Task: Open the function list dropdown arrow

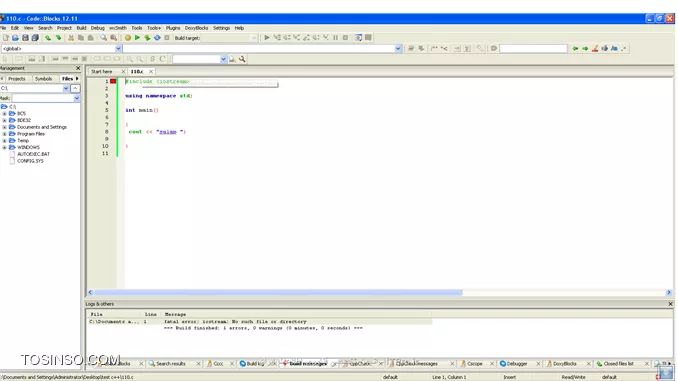Action: (398, 49)
